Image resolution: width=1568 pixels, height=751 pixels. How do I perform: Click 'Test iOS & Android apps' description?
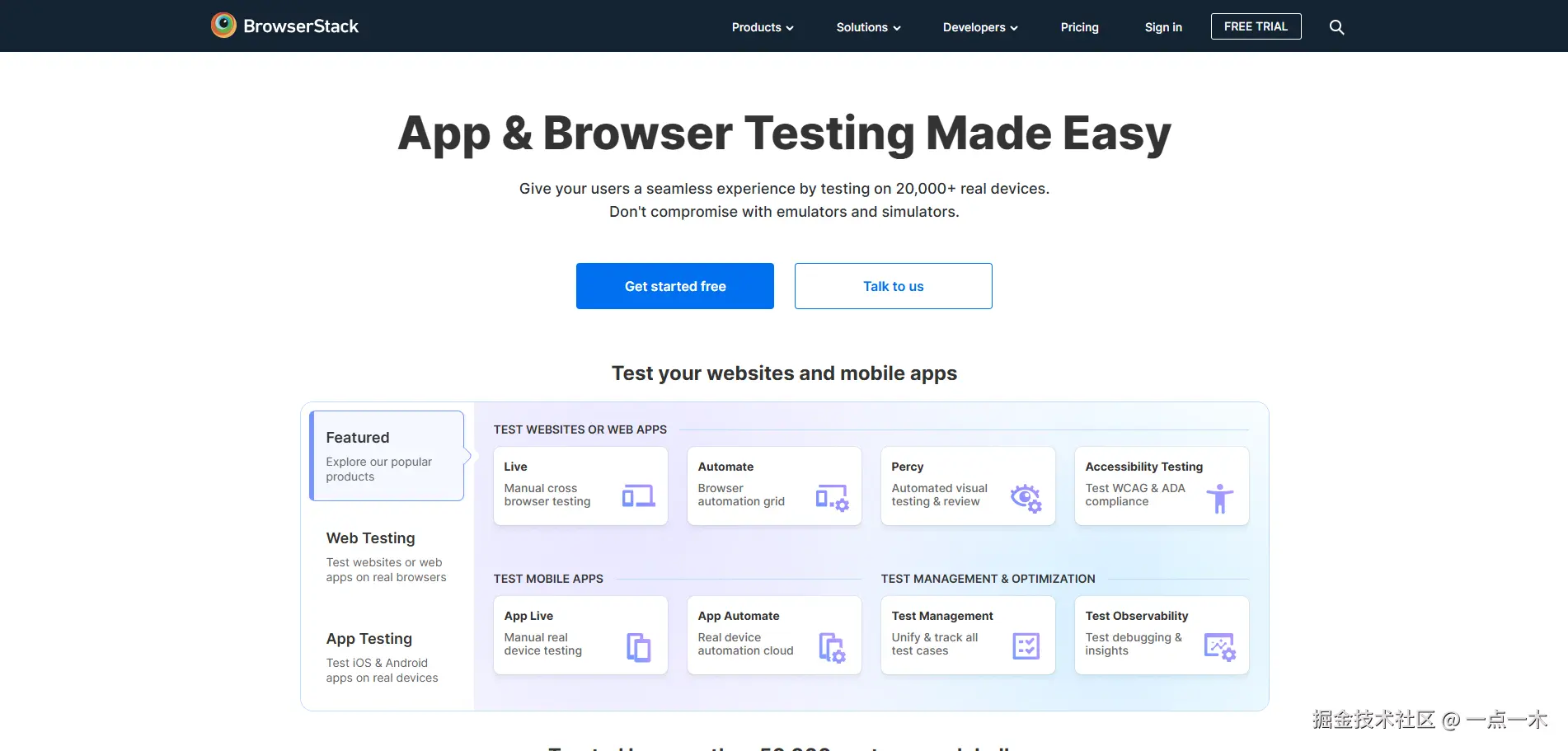click(x=382, y=670)
